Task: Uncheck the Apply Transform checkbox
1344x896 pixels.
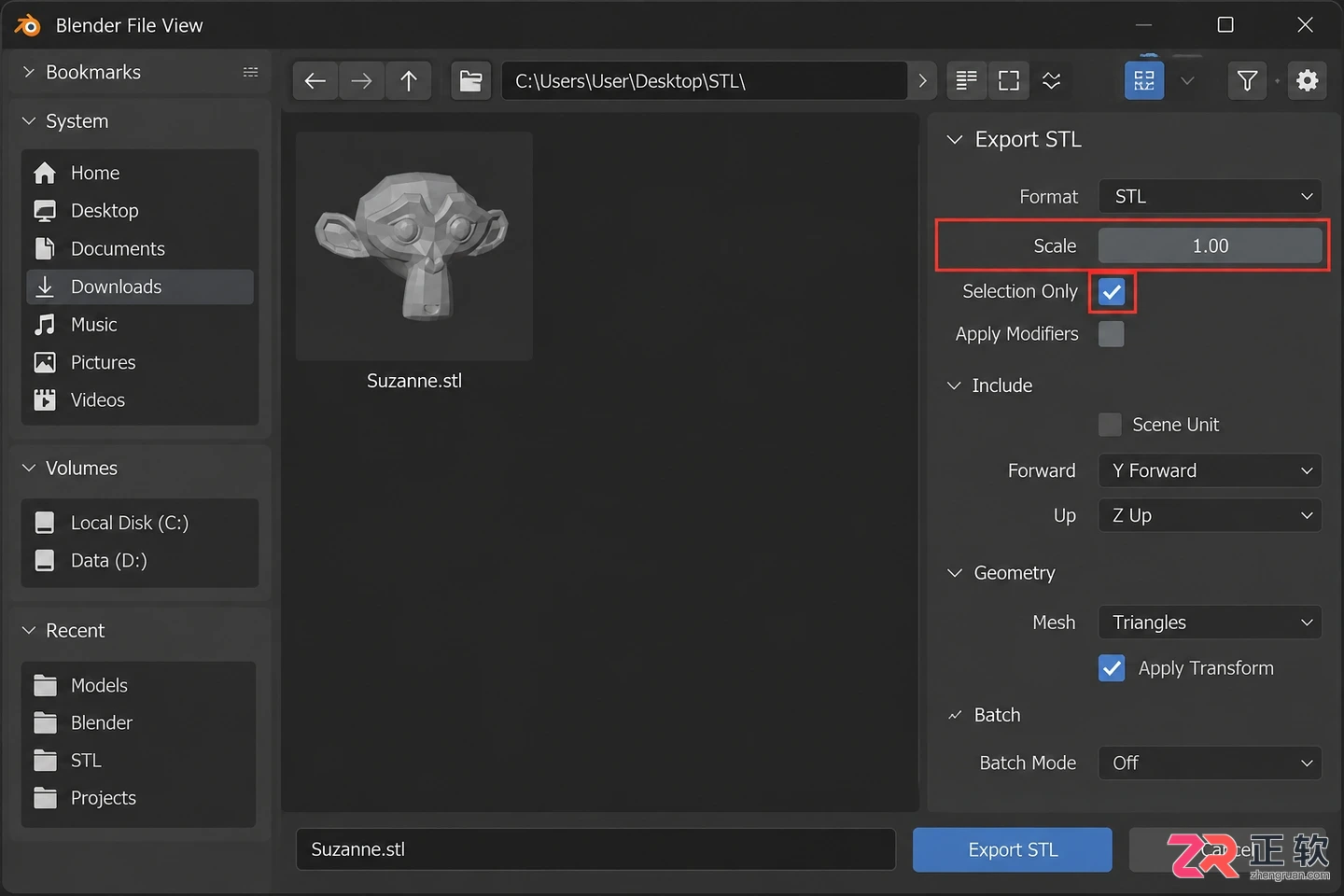Action: 1112,668
